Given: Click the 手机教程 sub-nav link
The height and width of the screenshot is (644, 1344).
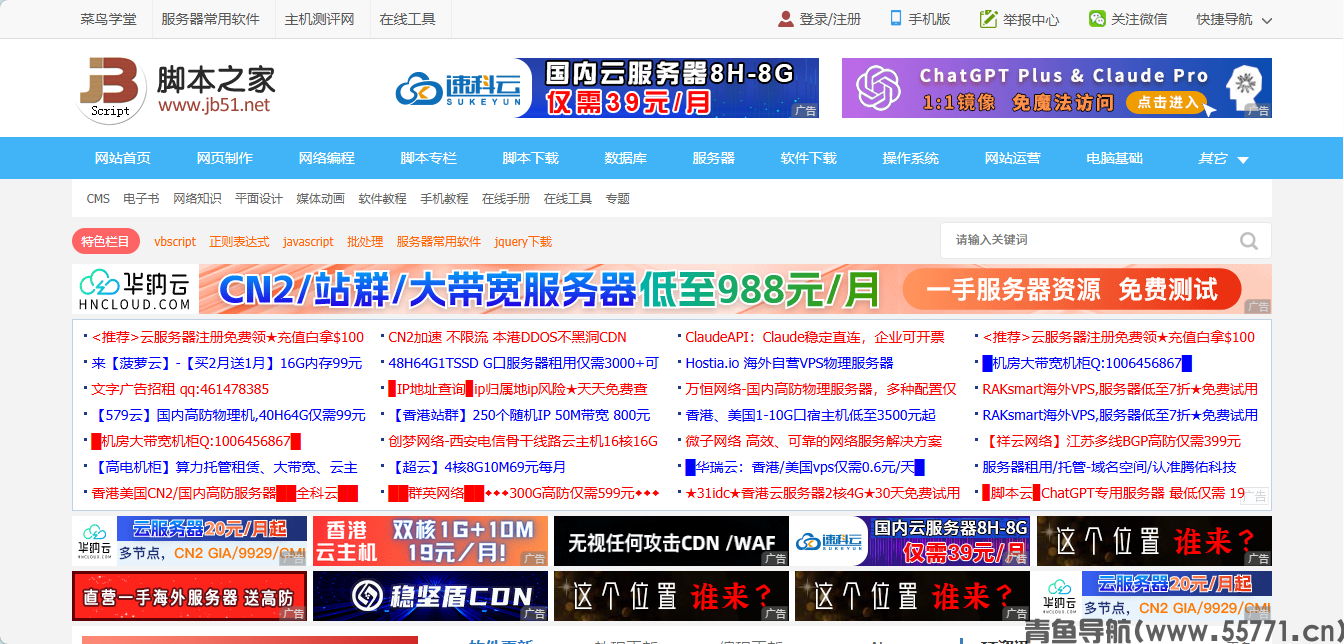Looking at the screenshot, I should click(x=444, y=199).
